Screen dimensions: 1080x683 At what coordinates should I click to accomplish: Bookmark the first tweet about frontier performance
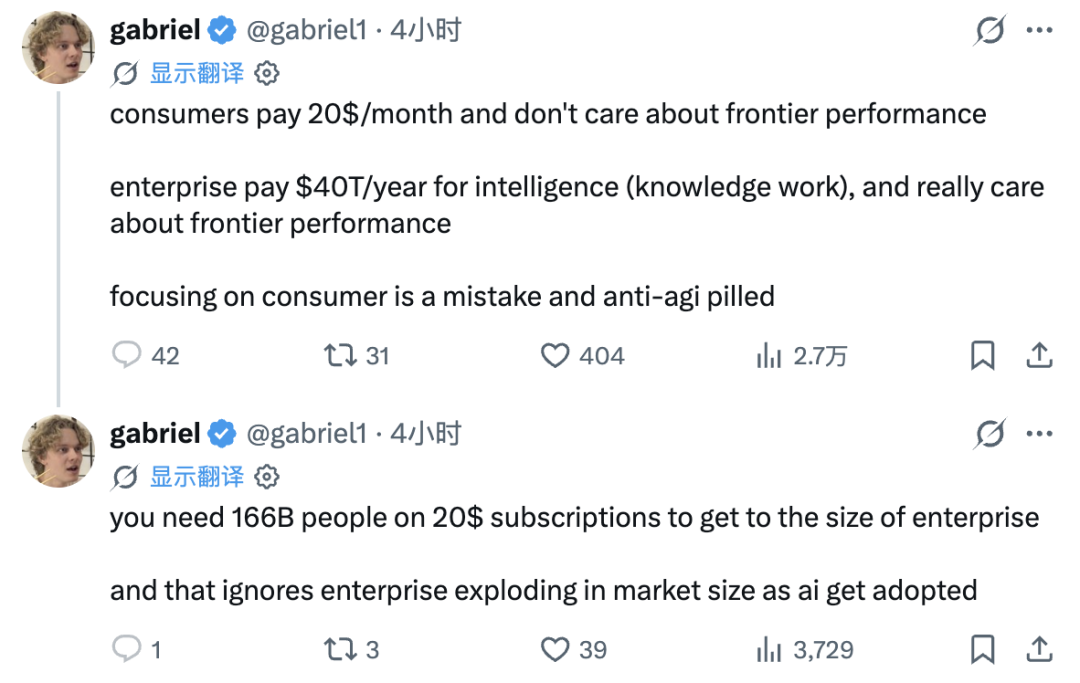[983, 355]
